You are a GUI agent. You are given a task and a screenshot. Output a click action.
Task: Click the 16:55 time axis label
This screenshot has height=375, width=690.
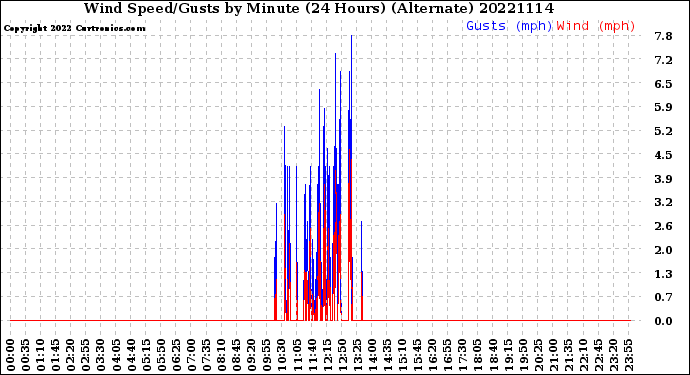coord(448,355)
